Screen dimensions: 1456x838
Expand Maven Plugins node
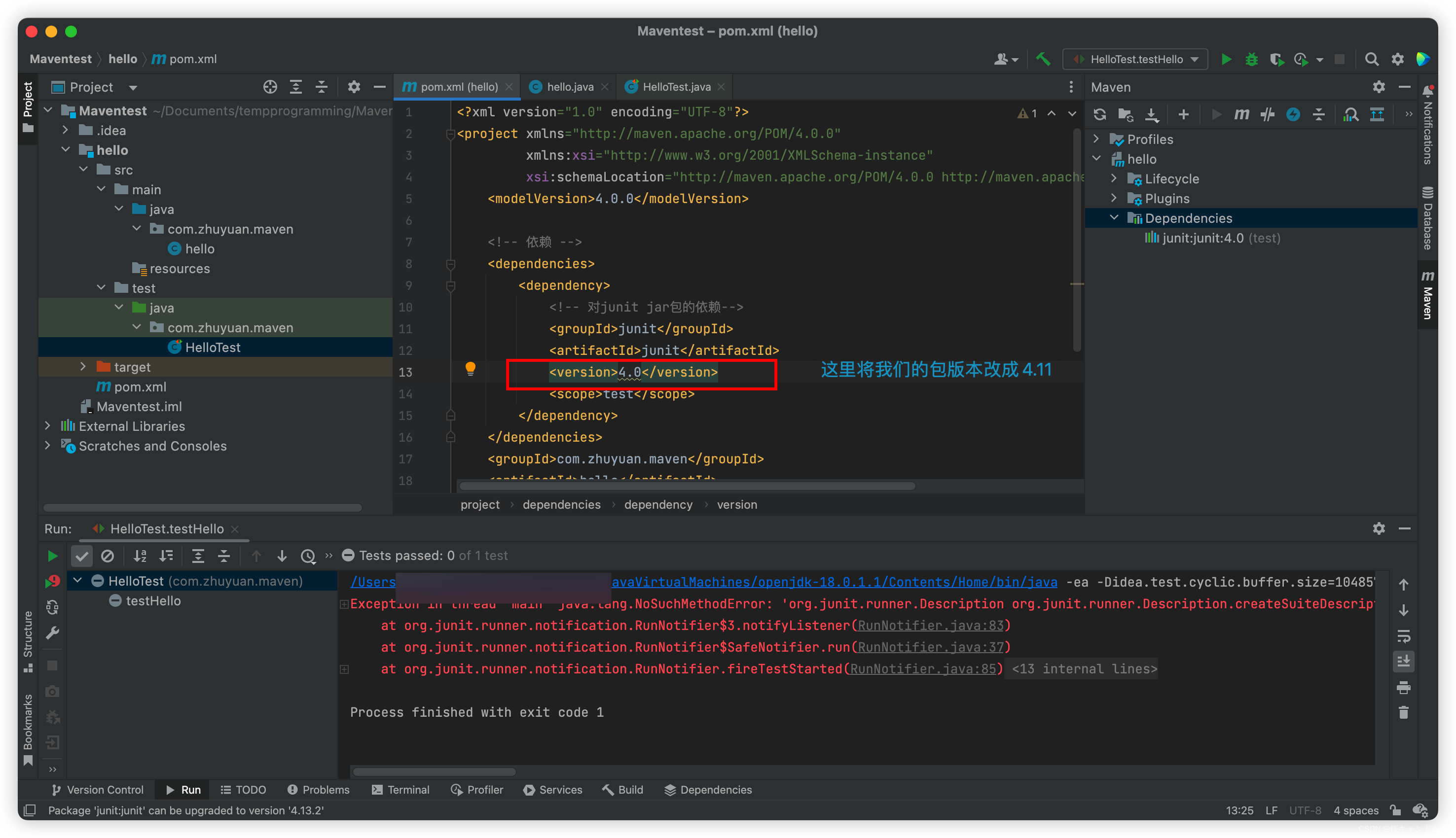[x=1114, y=198]
